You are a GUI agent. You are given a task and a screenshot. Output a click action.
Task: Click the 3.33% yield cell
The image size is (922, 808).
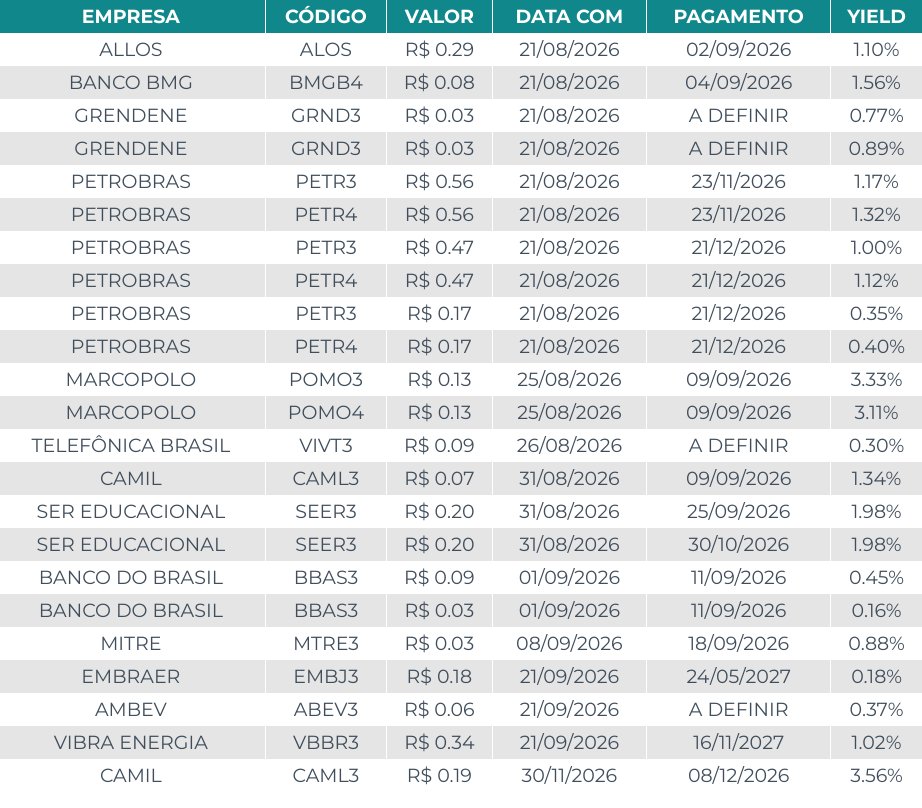click(x=876, y=379)
